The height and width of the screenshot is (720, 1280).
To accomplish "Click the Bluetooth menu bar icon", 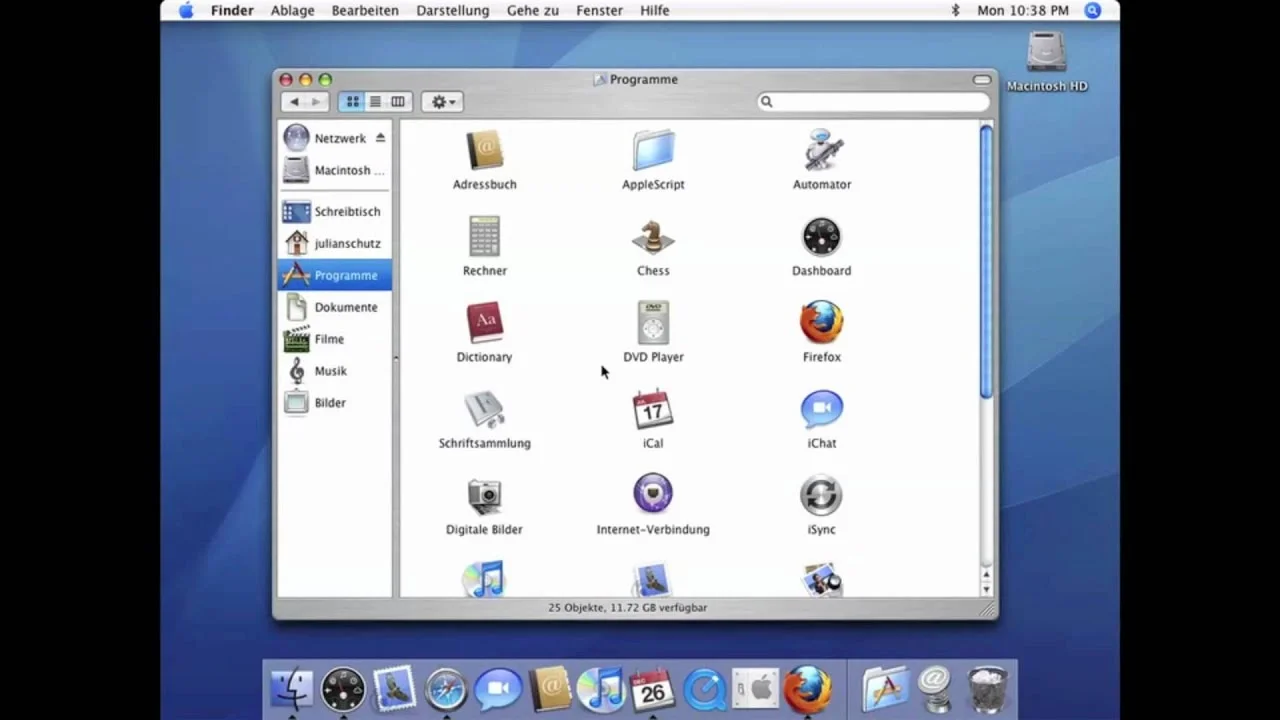I will tap(955, 10).
